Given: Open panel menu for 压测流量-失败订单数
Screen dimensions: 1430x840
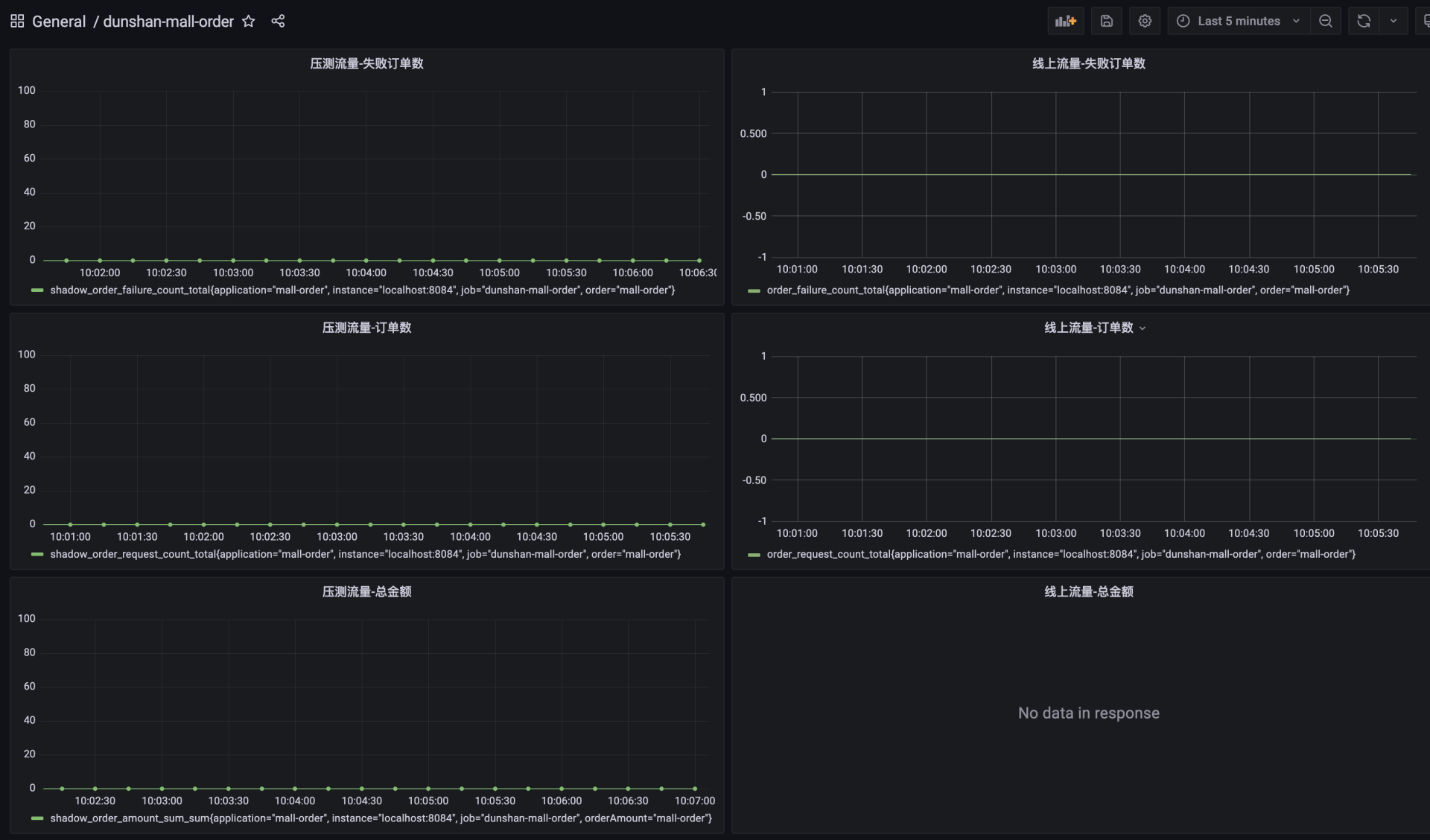Looking at the screenshot, I should coord(366,63).
